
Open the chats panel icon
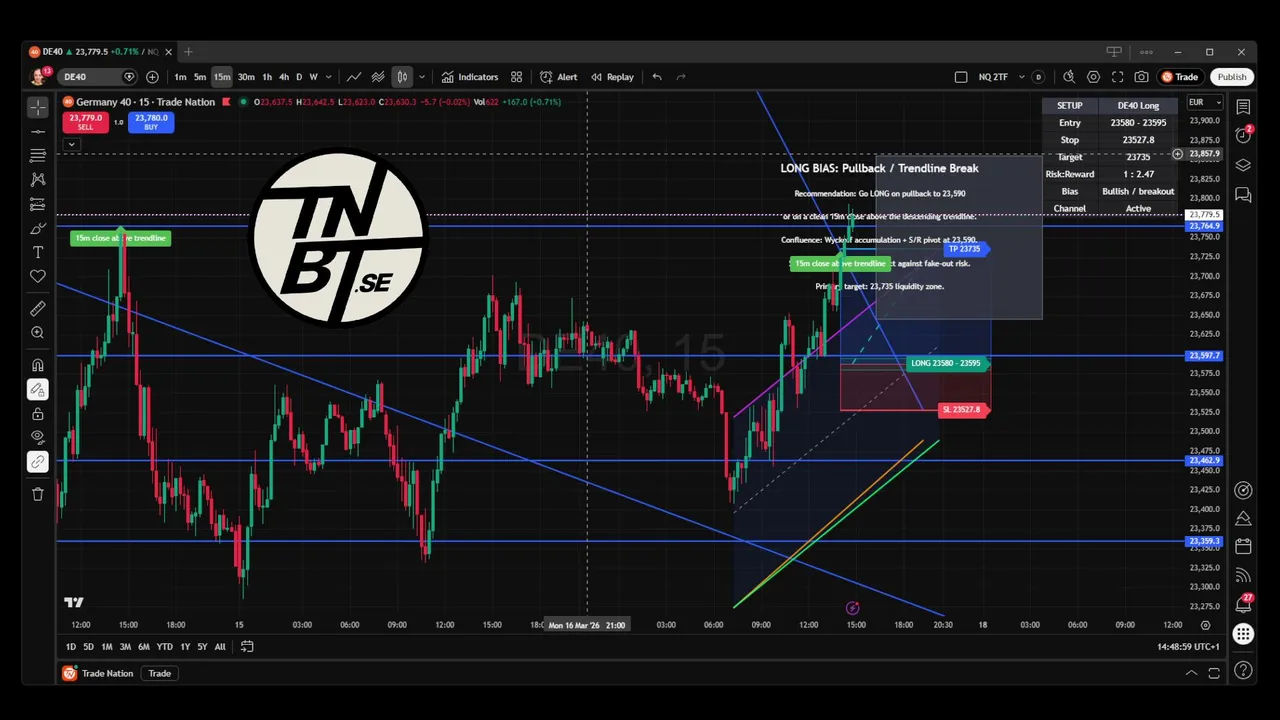pos(1243,195)
